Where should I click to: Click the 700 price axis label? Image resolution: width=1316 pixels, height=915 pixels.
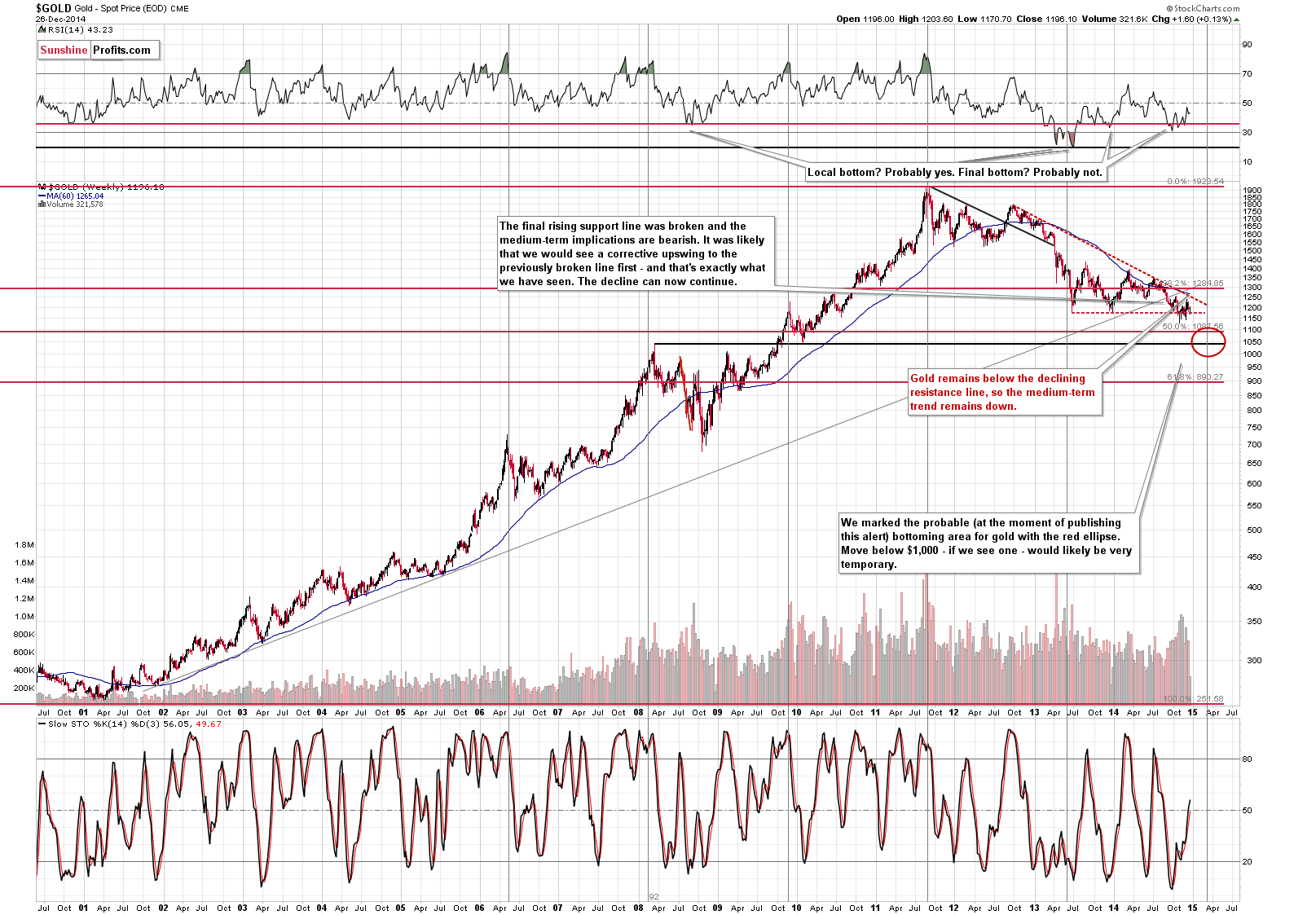click(1252, 445)
